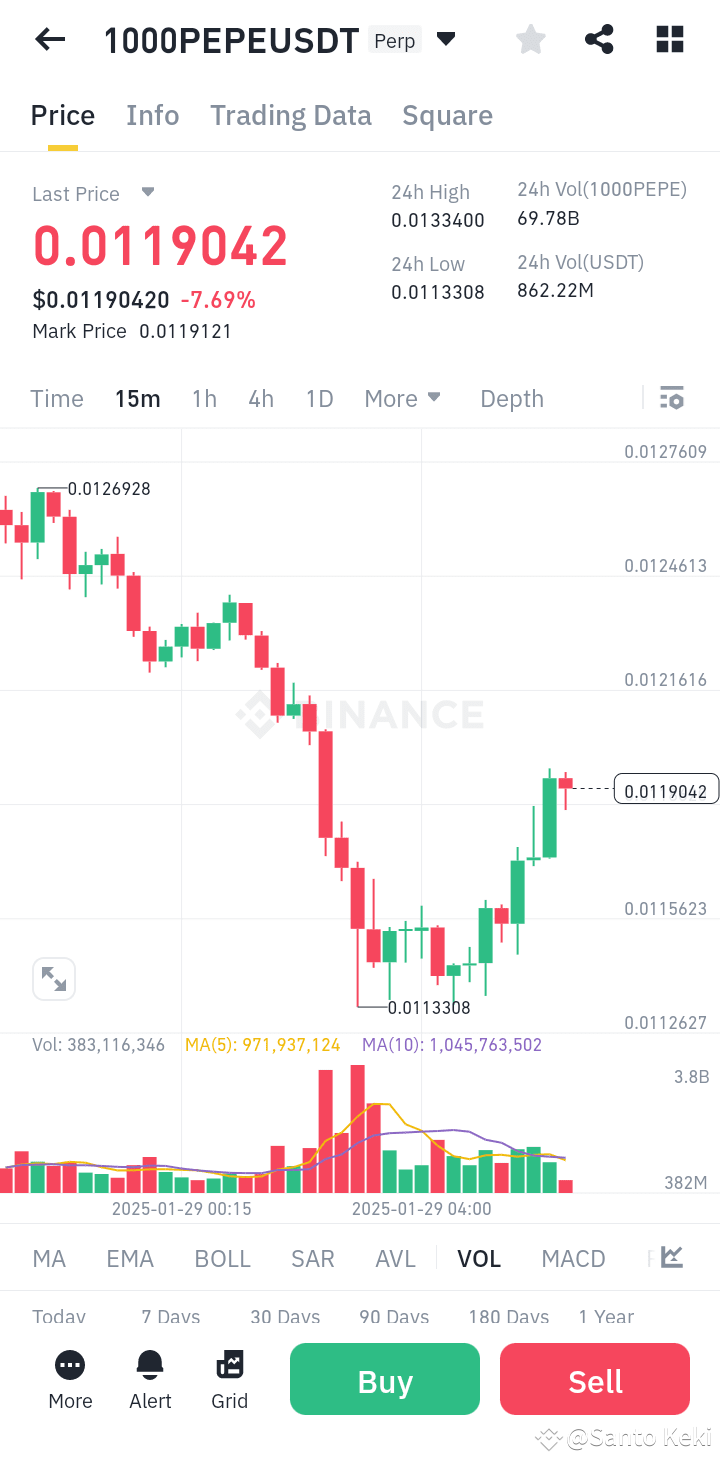Favorite the pair with the star icon

pos(530,39)
